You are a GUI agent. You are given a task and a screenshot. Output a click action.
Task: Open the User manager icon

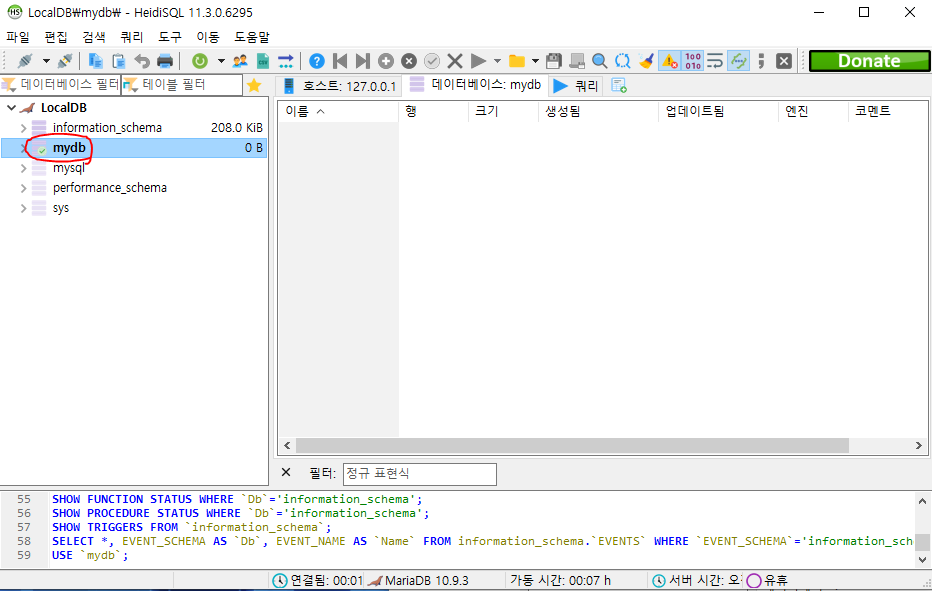click(240, 61)
